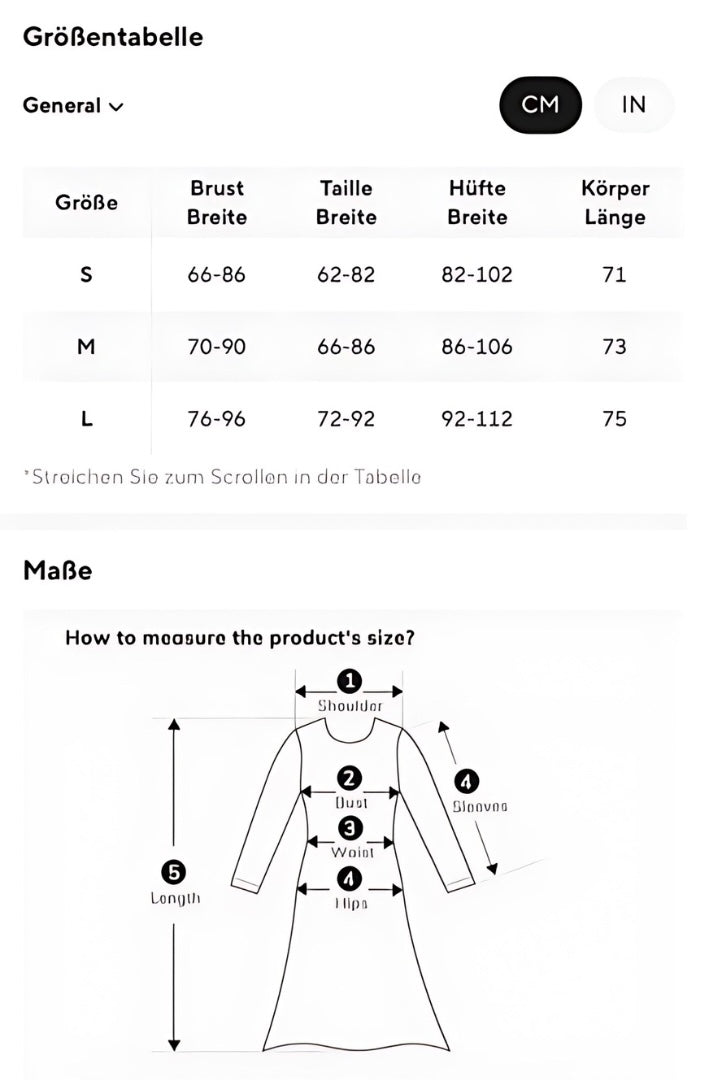Click the number 4 Sleeves marker
Screen dimensions: 709x1080
pyautogui.click(x=466, y=781)
